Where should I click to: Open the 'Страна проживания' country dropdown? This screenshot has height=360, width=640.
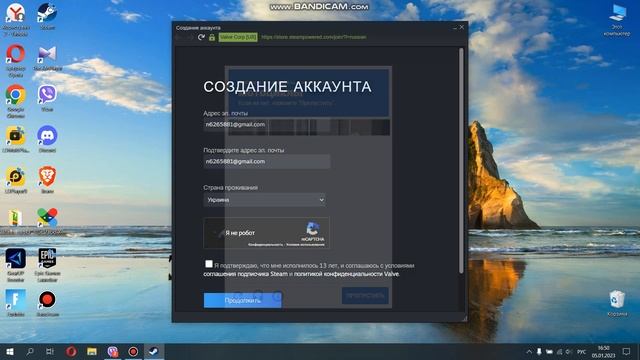(264, 200)
